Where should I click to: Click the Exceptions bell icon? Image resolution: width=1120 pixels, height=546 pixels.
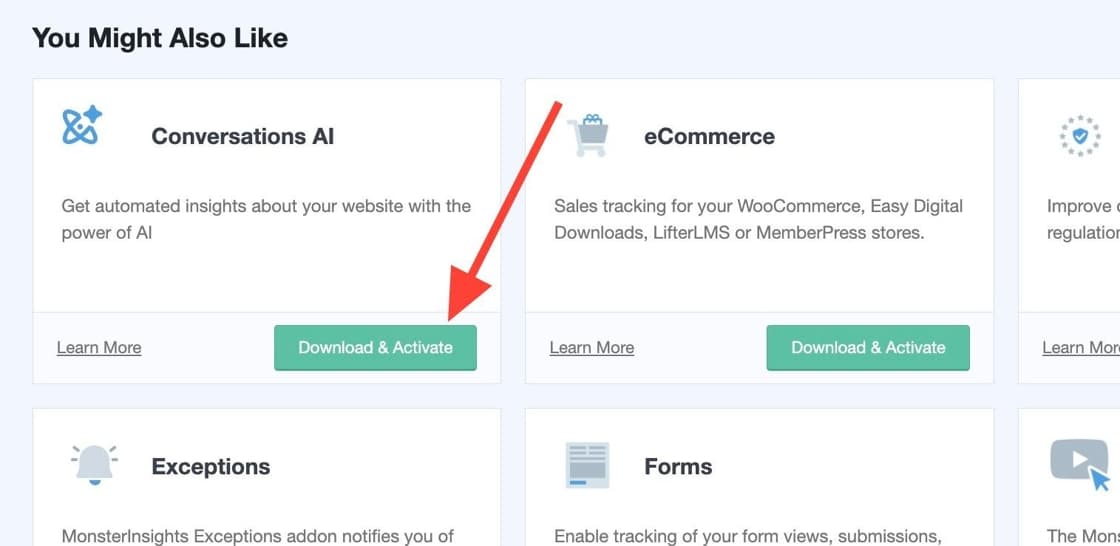pos(94,465)
